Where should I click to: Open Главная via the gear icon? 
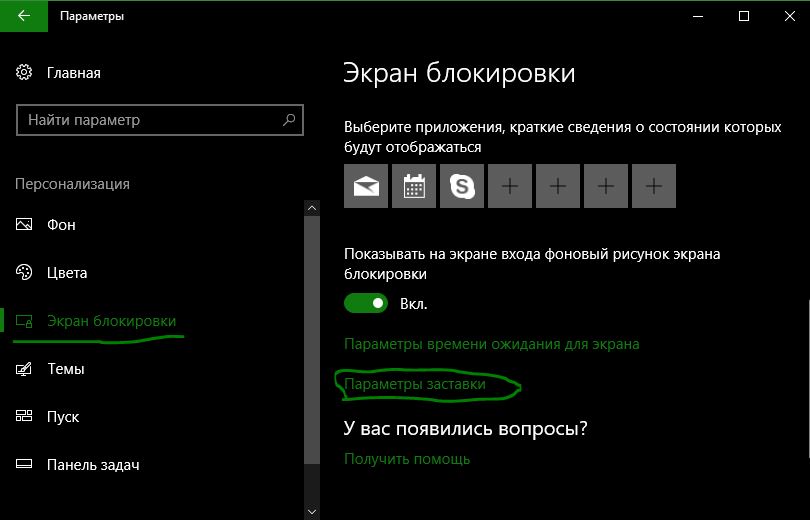coord(24,72)
